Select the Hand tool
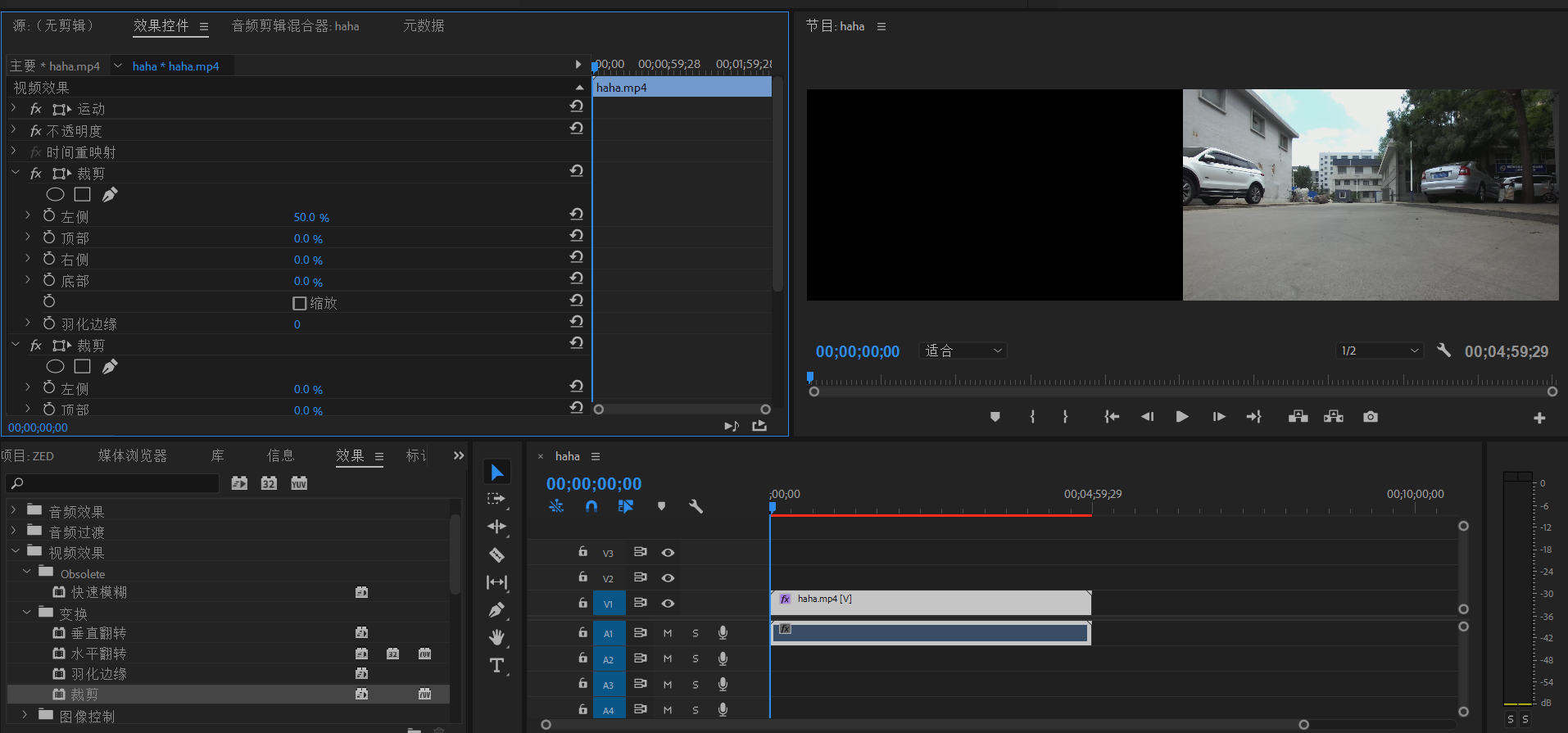Image resolution: width=1568 pixels, height=733 pixels. 496,637
